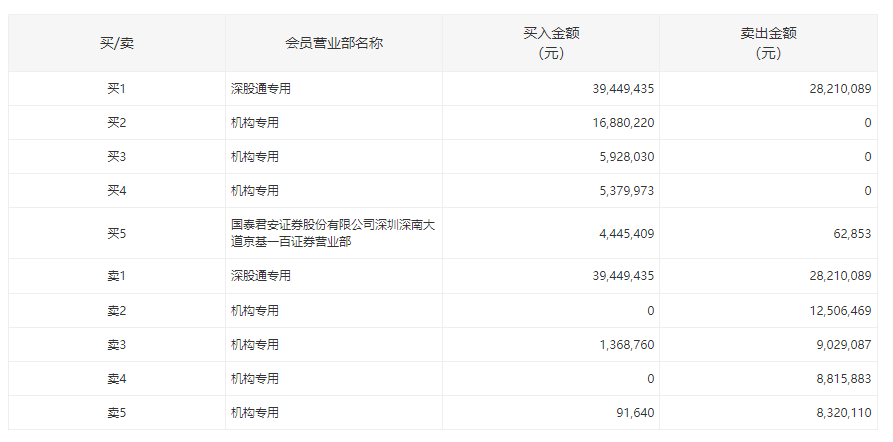Screen dimensions: 893x442
Task: Click the 卖出金额(元) column header
Action: pyautogui.click(x=768, y=43)
